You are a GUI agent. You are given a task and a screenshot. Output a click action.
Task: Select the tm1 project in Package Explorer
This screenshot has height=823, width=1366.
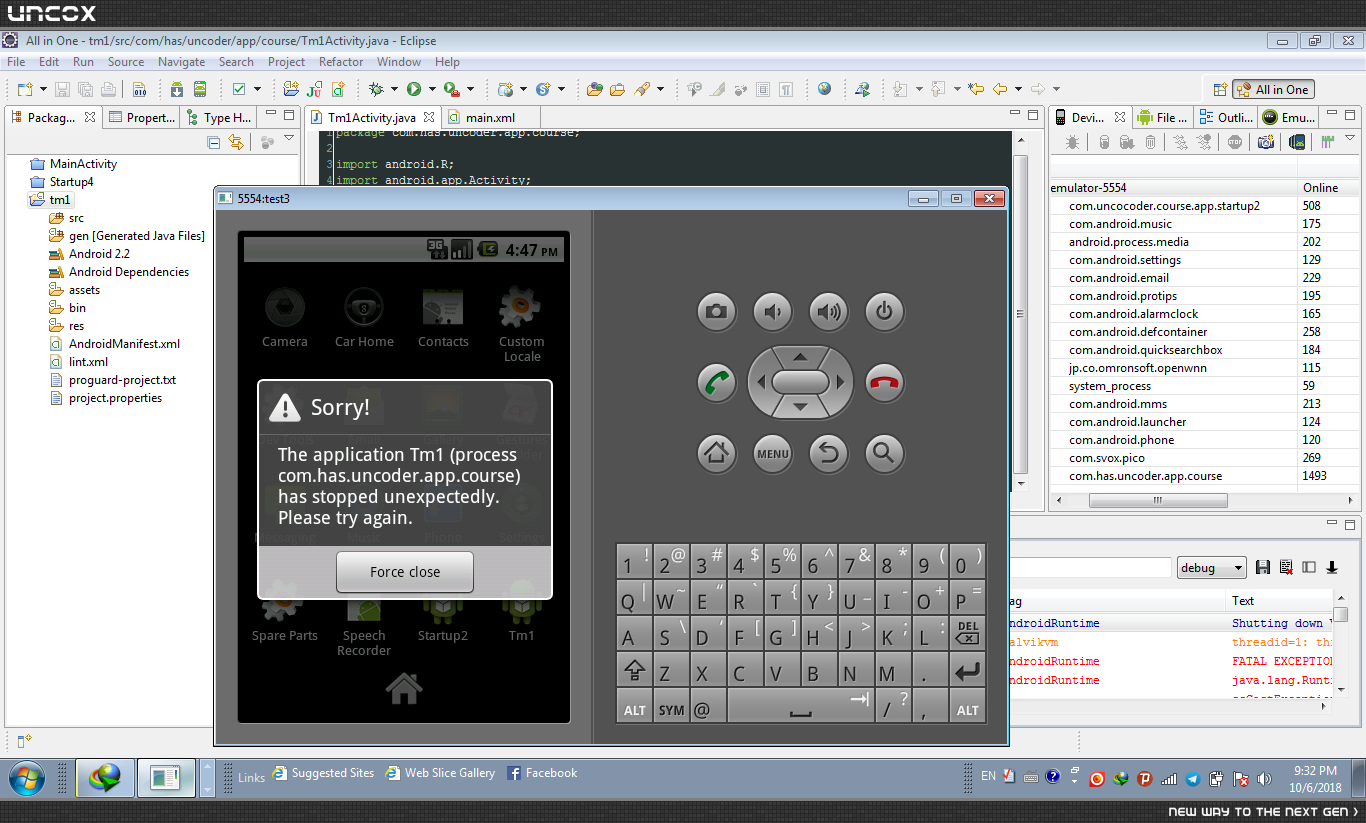[60, 200]
